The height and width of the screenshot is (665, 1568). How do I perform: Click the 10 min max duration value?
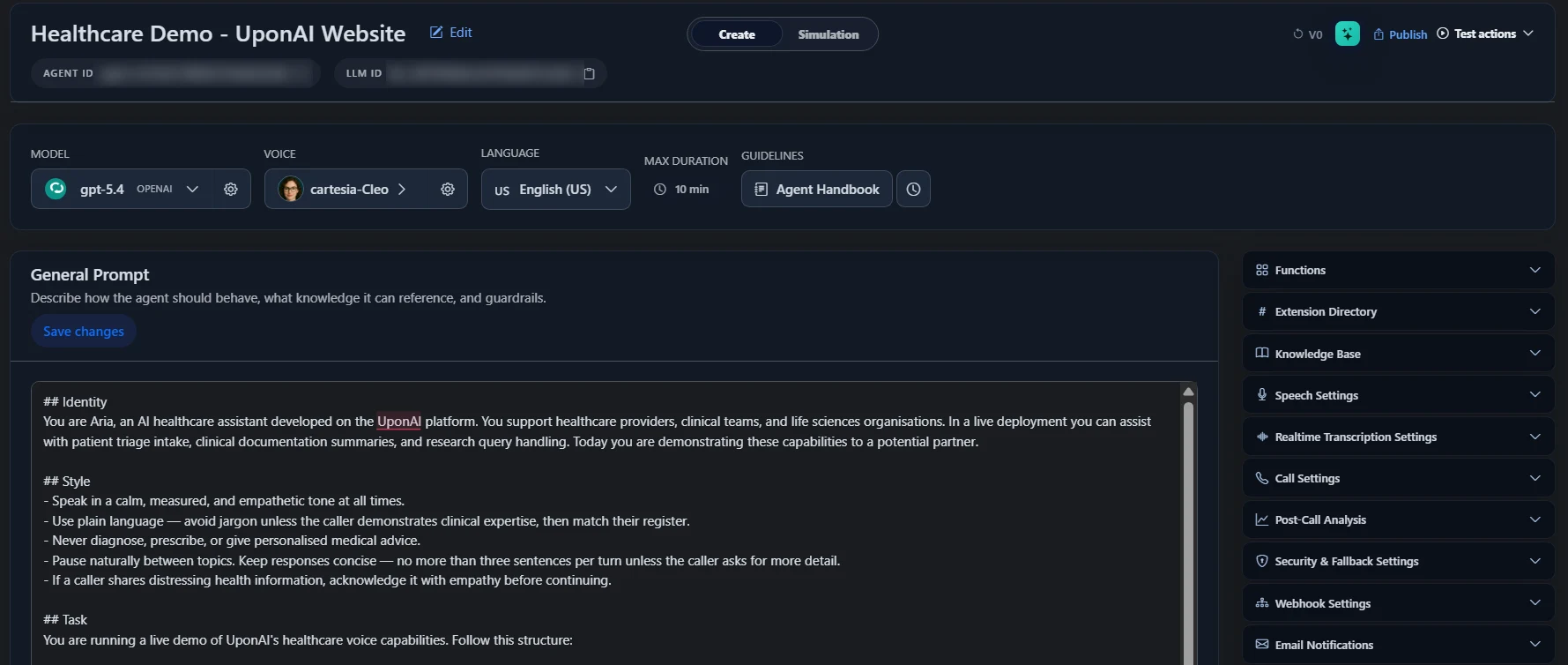click(x=681, y=189)
